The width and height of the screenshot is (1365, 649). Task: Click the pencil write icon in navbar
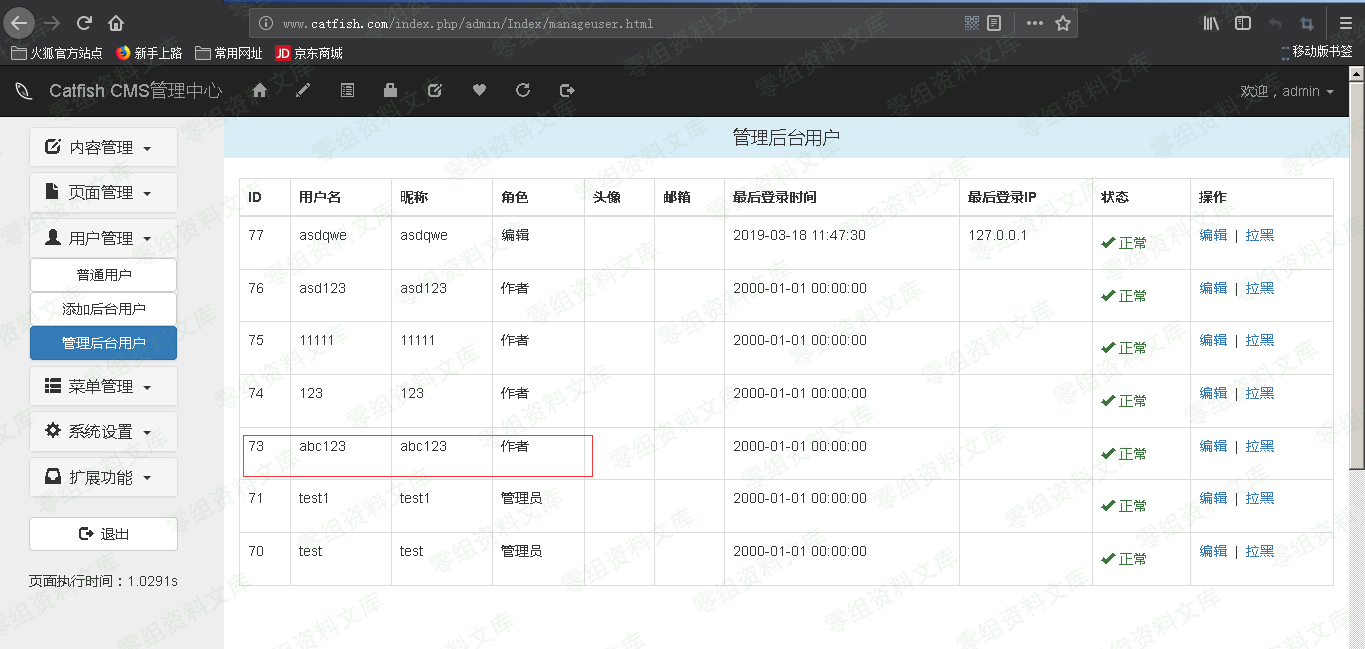pos(303,91)
